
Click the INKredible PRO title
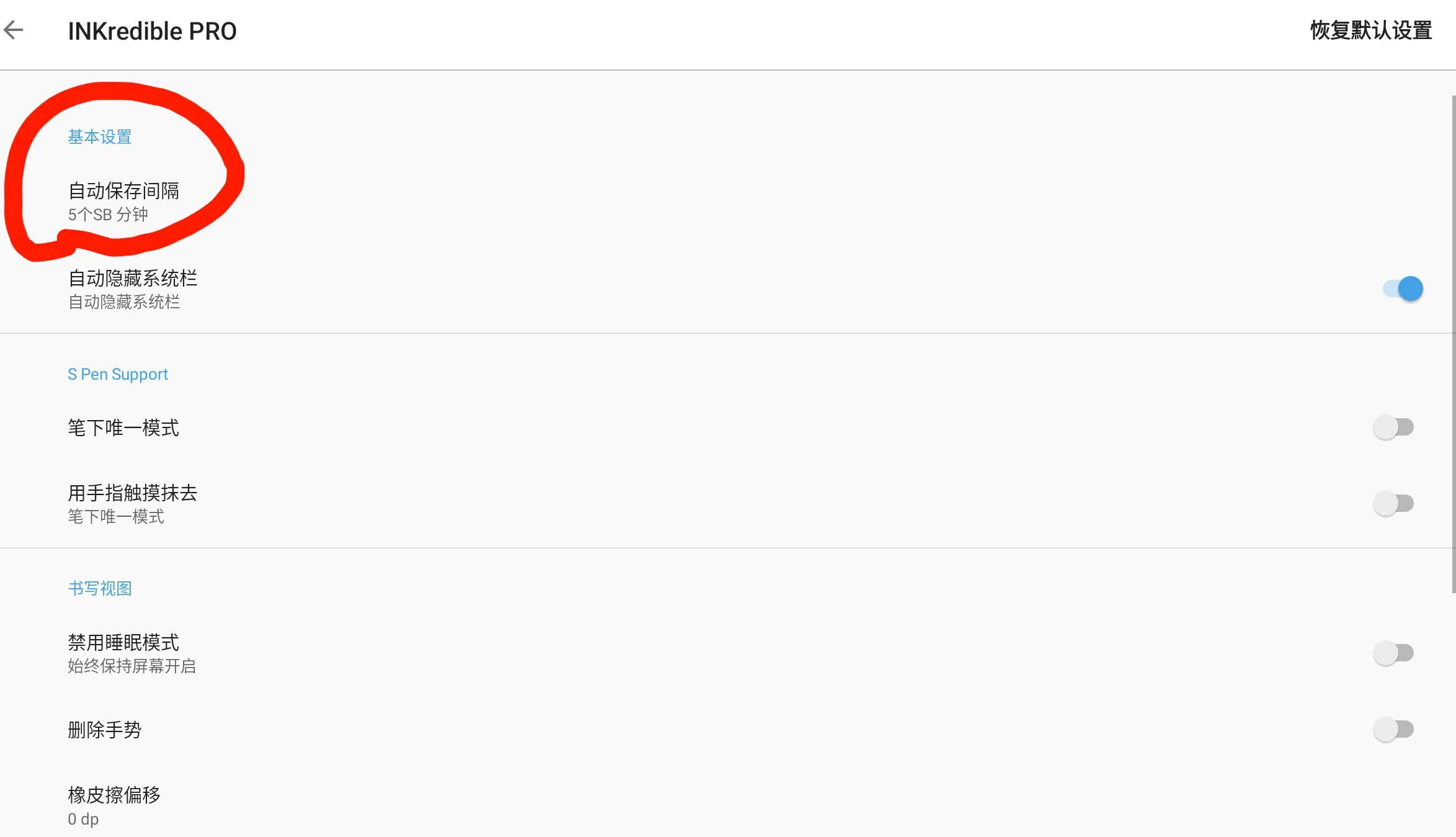(x=152, y=31)
